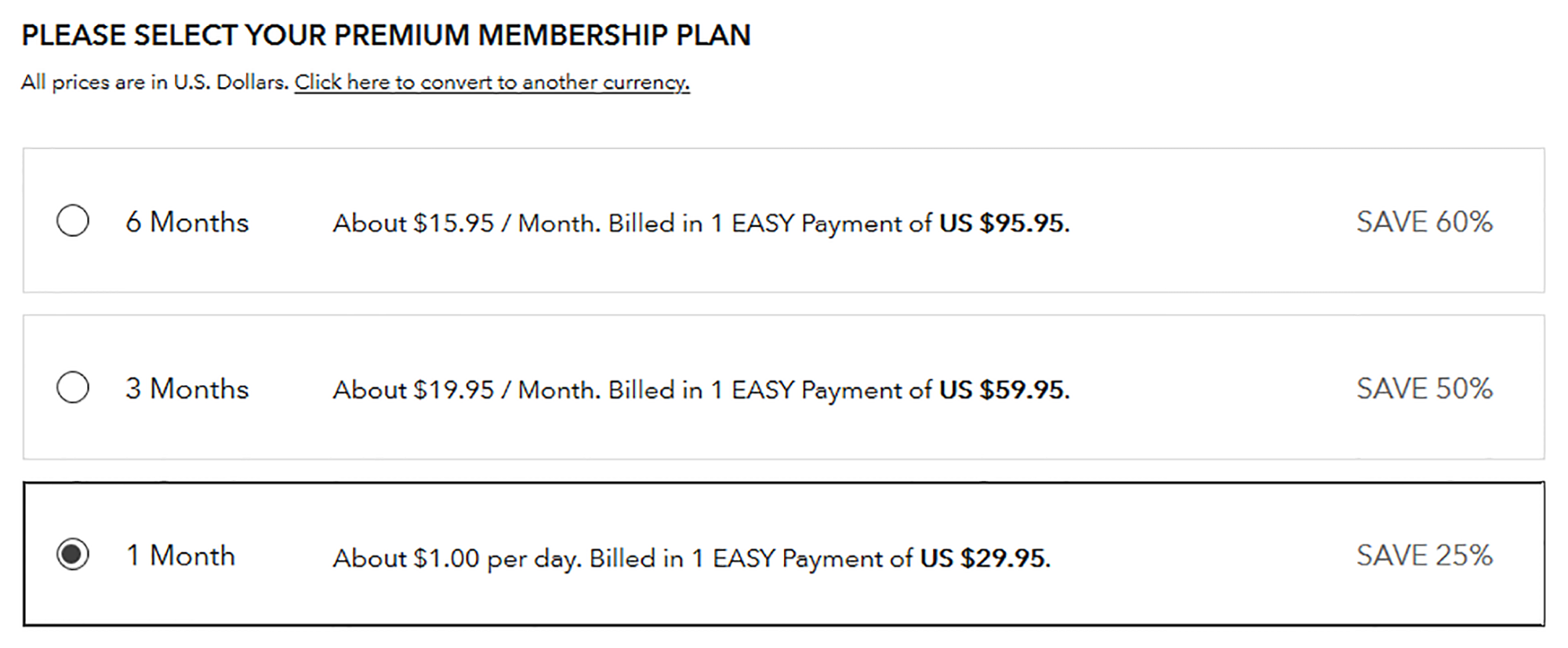
Task: Click the "1 Month" plan label
Action: coord(181,556)
